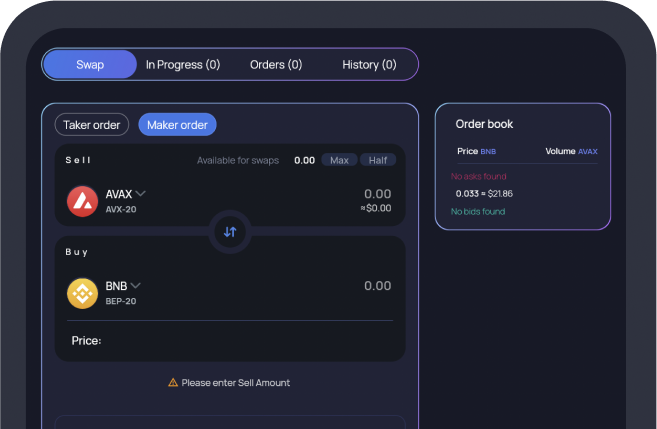
Task: Click the '0.033 ≈ $21.86' price value
Action: 484,194
